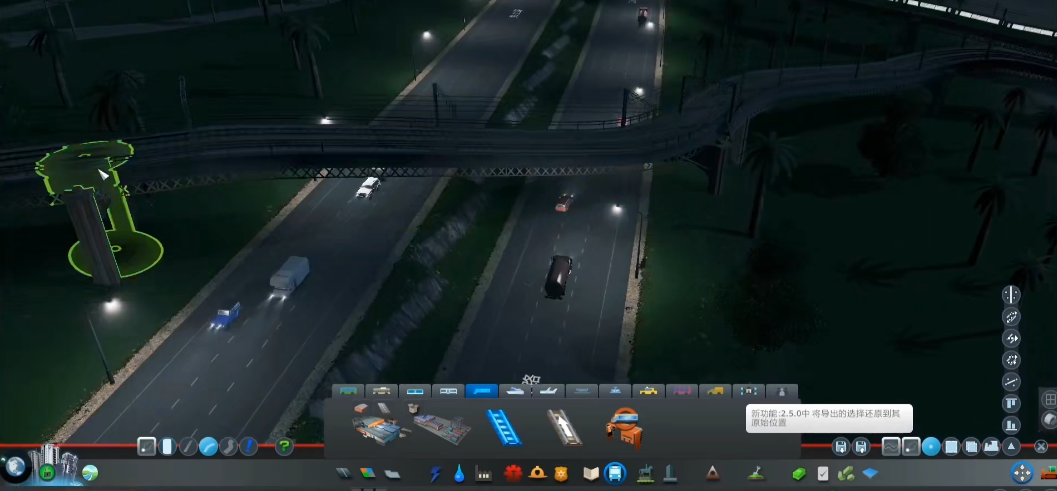This screenshot has width=1057, height=491.
Task: Switch to the yellow taxi tab
Action: tap(648, 391)
